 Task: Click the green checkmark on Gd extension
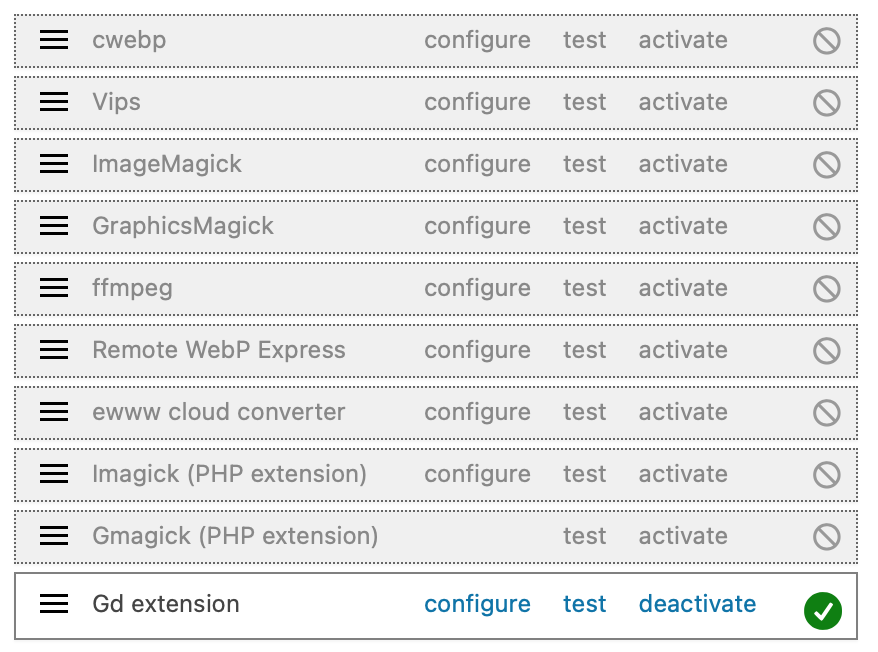pos(823,611)
